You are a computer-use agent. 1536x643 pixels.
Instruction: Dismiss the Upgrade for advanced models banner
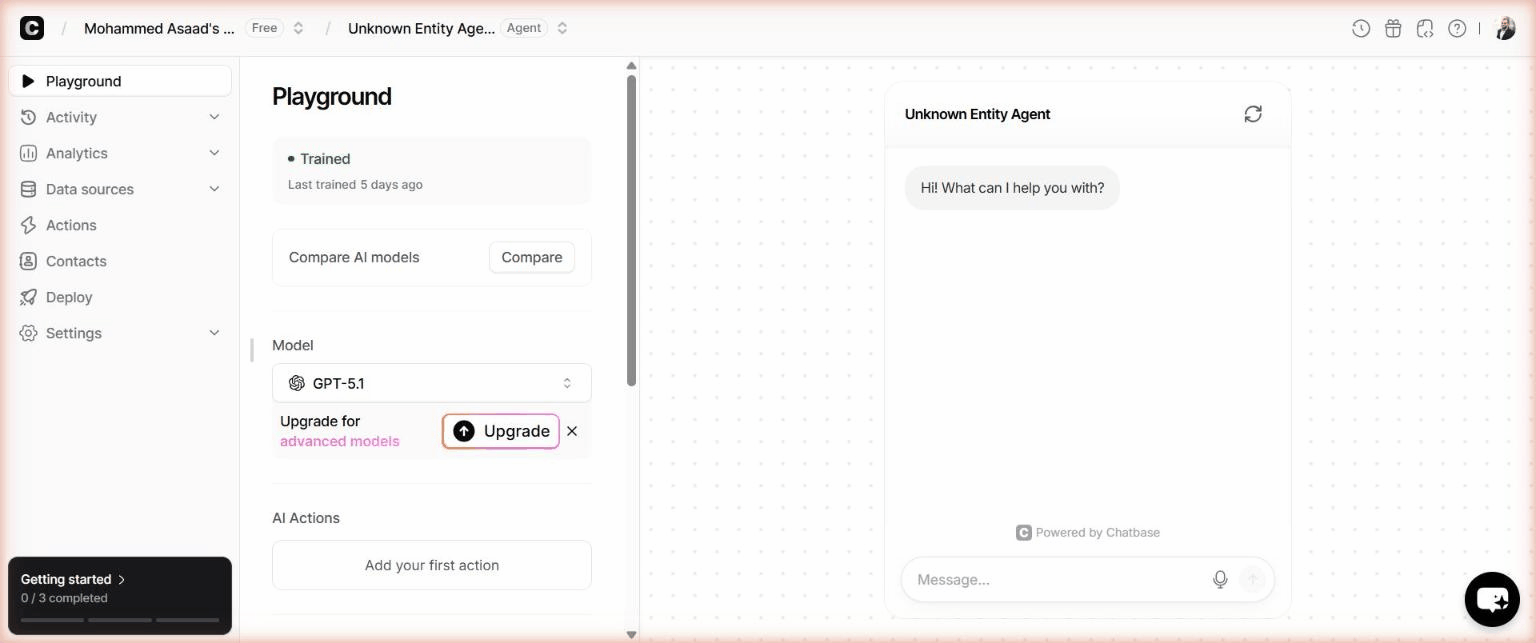(x=571, y=431)
